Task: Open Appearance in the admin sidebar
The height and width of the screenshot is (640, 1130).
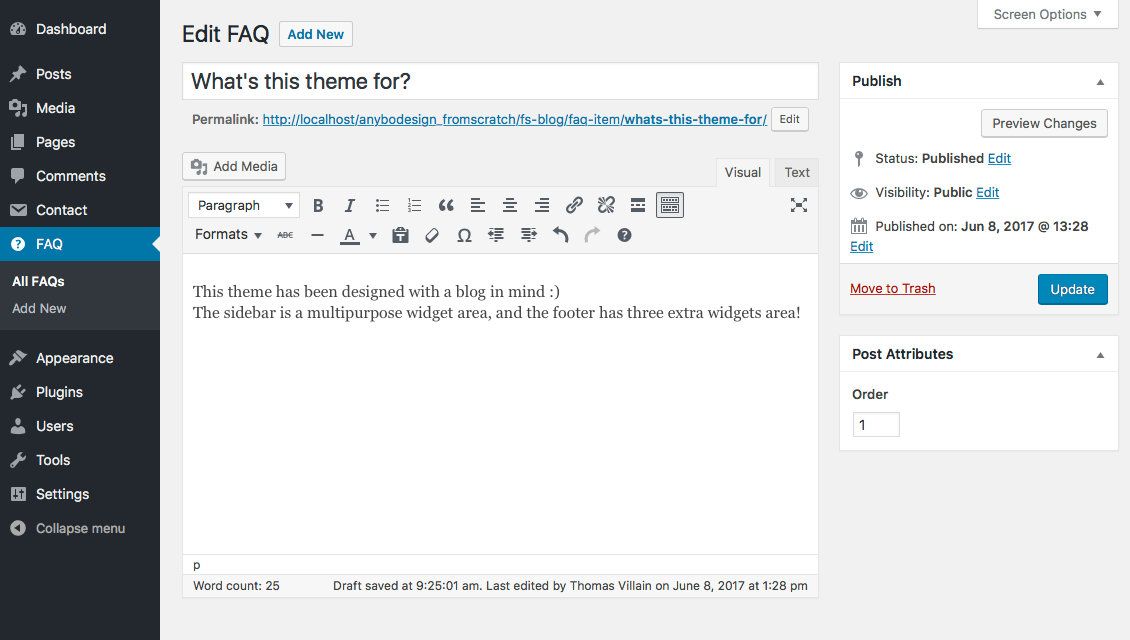Action: tap(74, 358)
